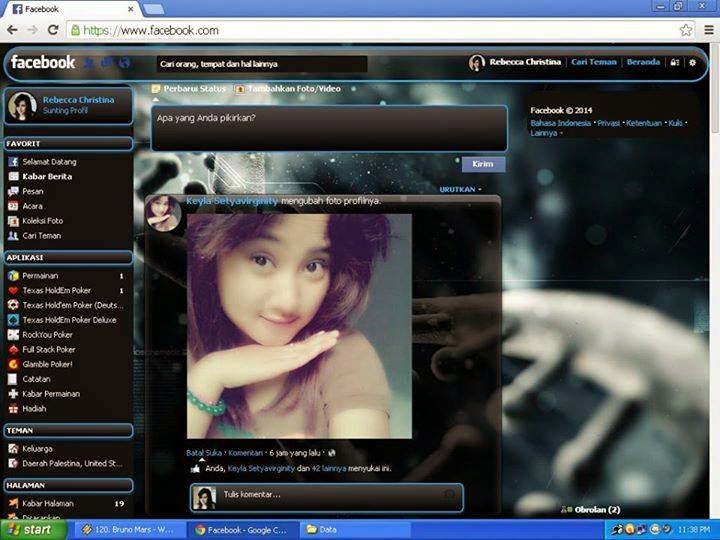Screen dimensions: 720x540
Task: Click the Hadiah gift icon
Action: [13, 408]
